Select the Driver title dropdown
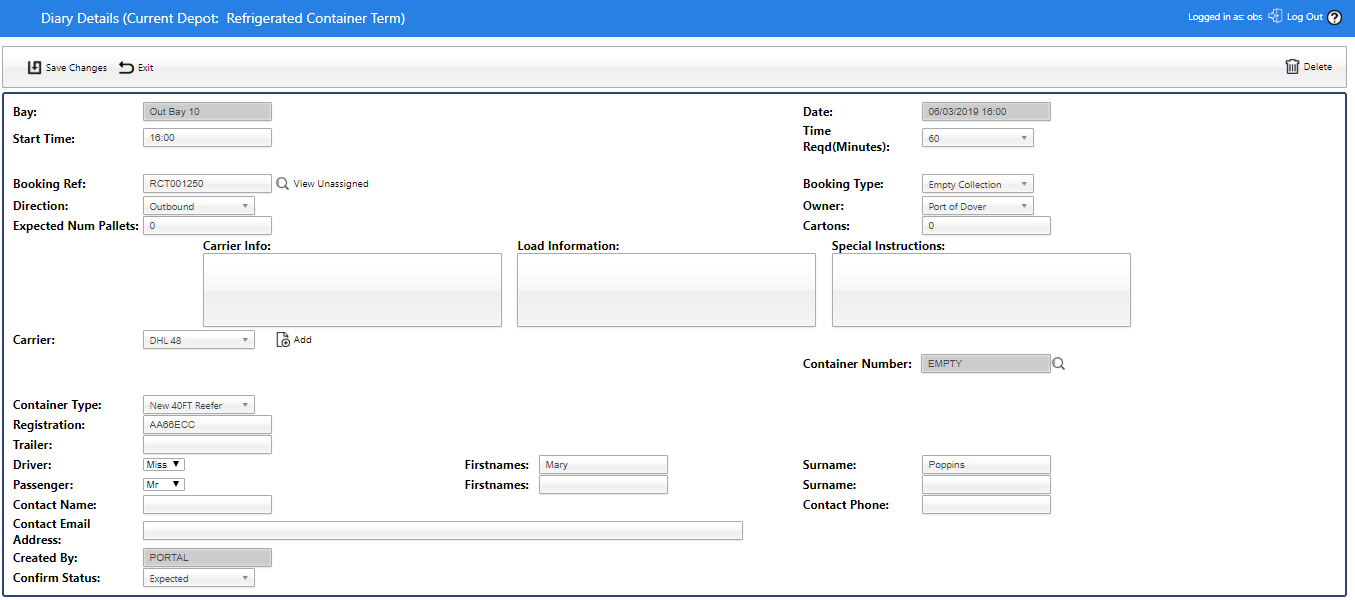The image size is (1355, 600). click(164, 465)
